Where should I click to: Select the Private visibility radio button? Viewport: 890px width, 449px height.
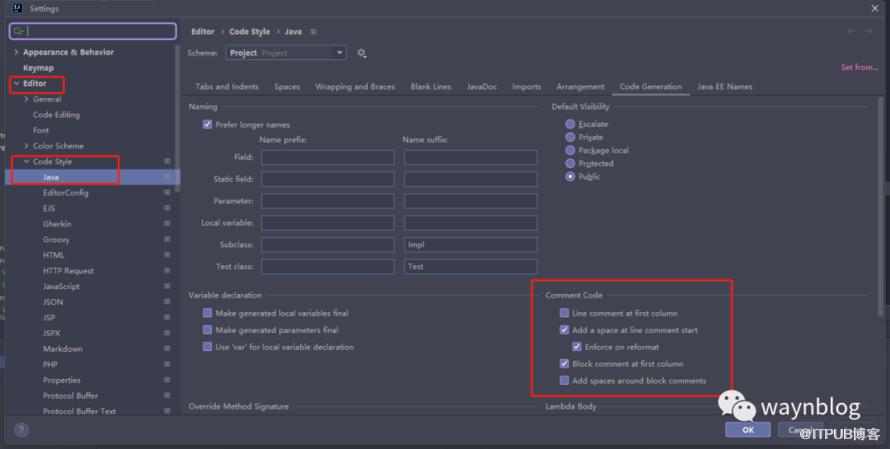click(x=570, y=137)
